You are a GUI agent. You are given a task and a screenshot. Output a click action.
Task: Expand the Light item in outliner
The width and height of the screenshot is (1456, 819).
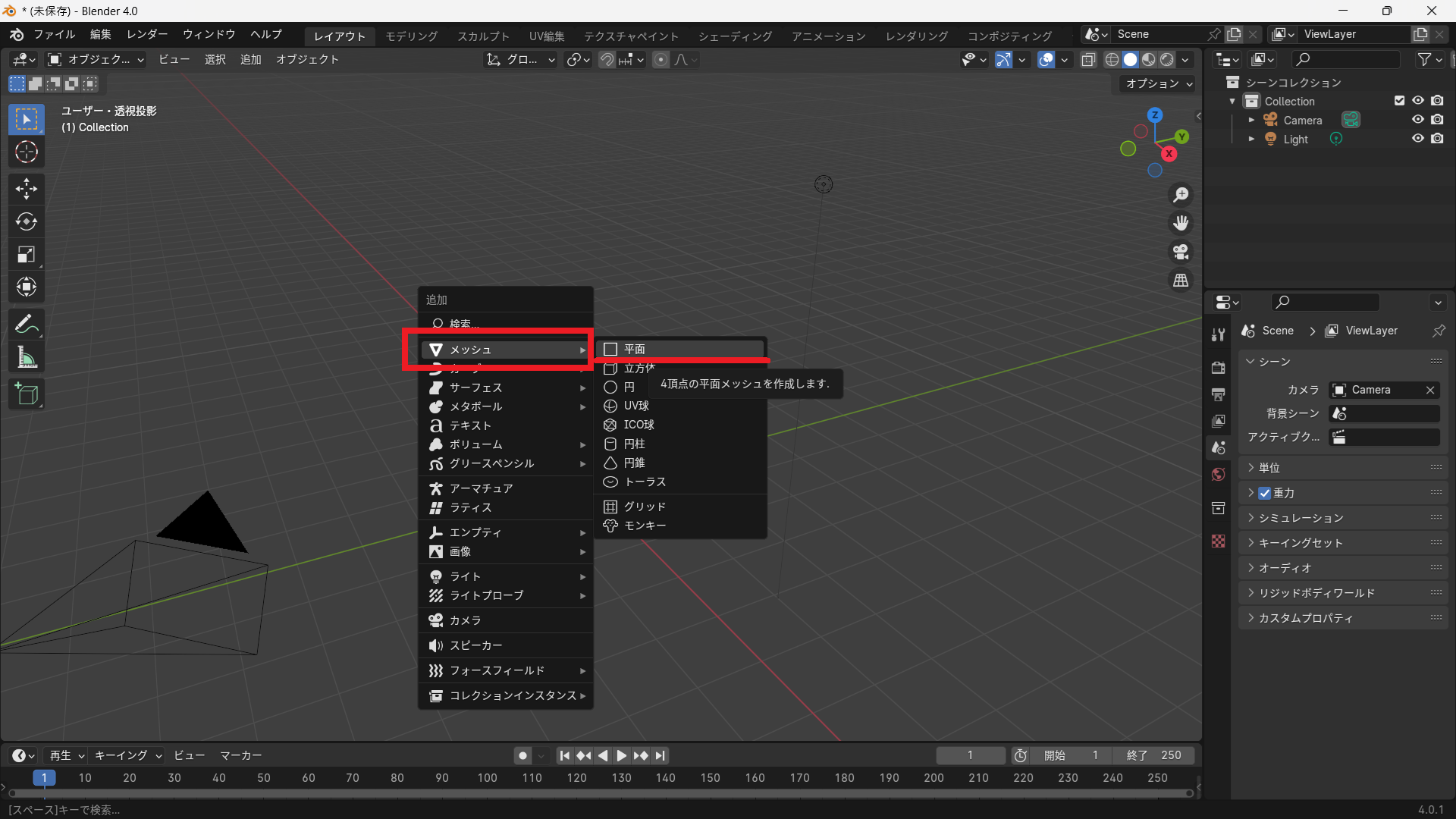coord(1251,139)
